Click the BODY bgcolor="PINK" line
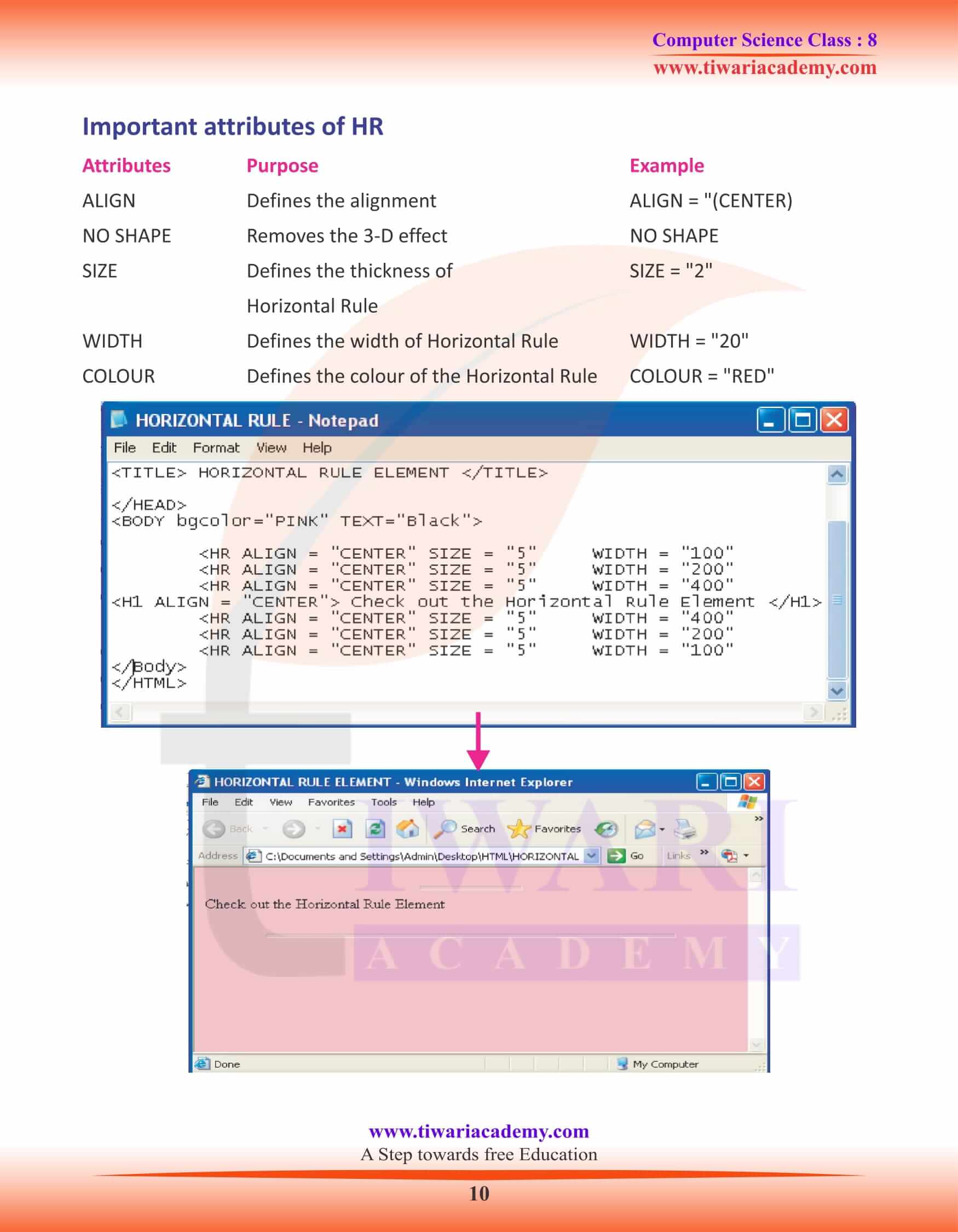Screen dimensions: 958x1232 (297, 521)
